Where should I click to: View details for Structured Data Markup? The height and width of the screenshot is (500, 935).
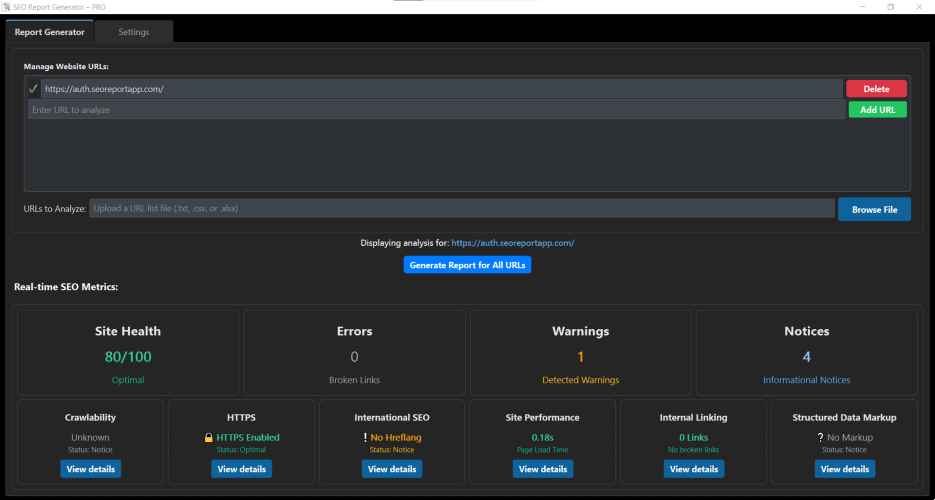844,469
